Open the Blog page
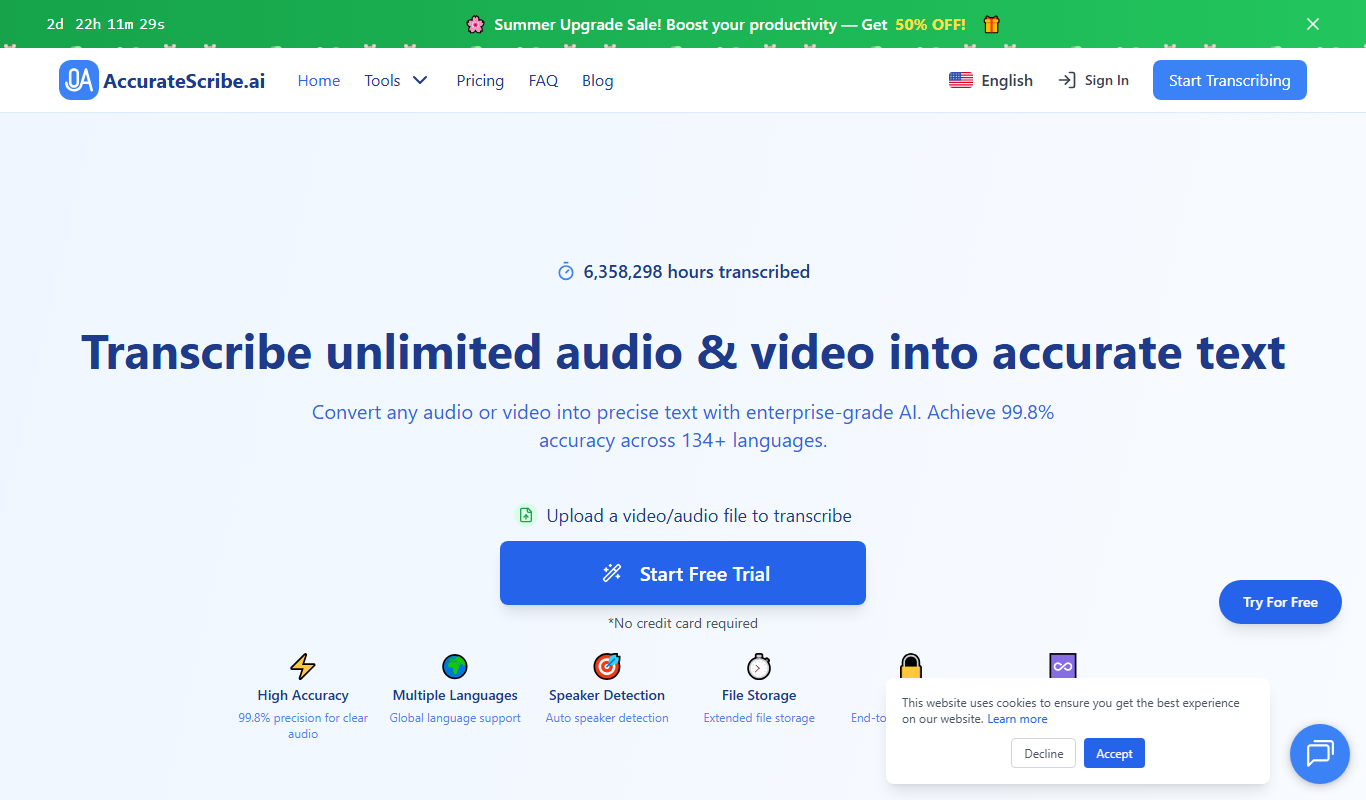 tap(598, 80)
